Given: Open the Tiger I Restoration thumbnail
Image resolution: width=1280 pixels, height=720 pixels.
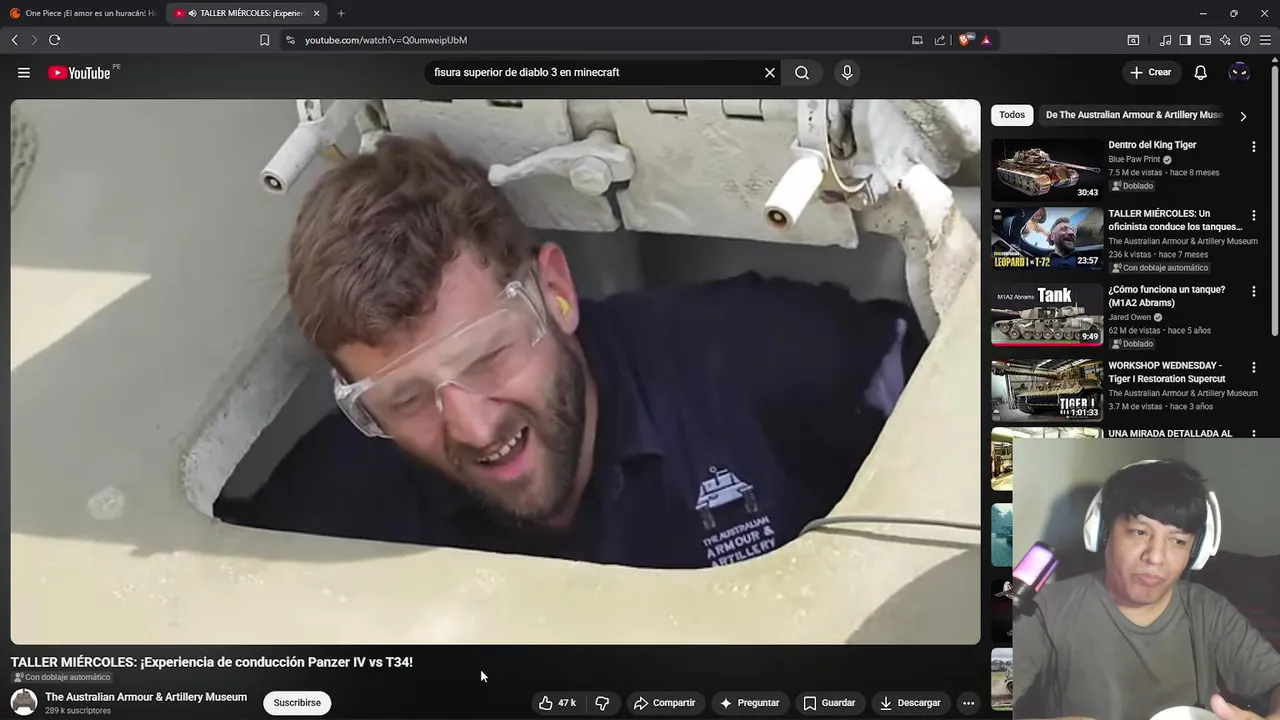Looking at the screenshot, I should coord(1047,390).
